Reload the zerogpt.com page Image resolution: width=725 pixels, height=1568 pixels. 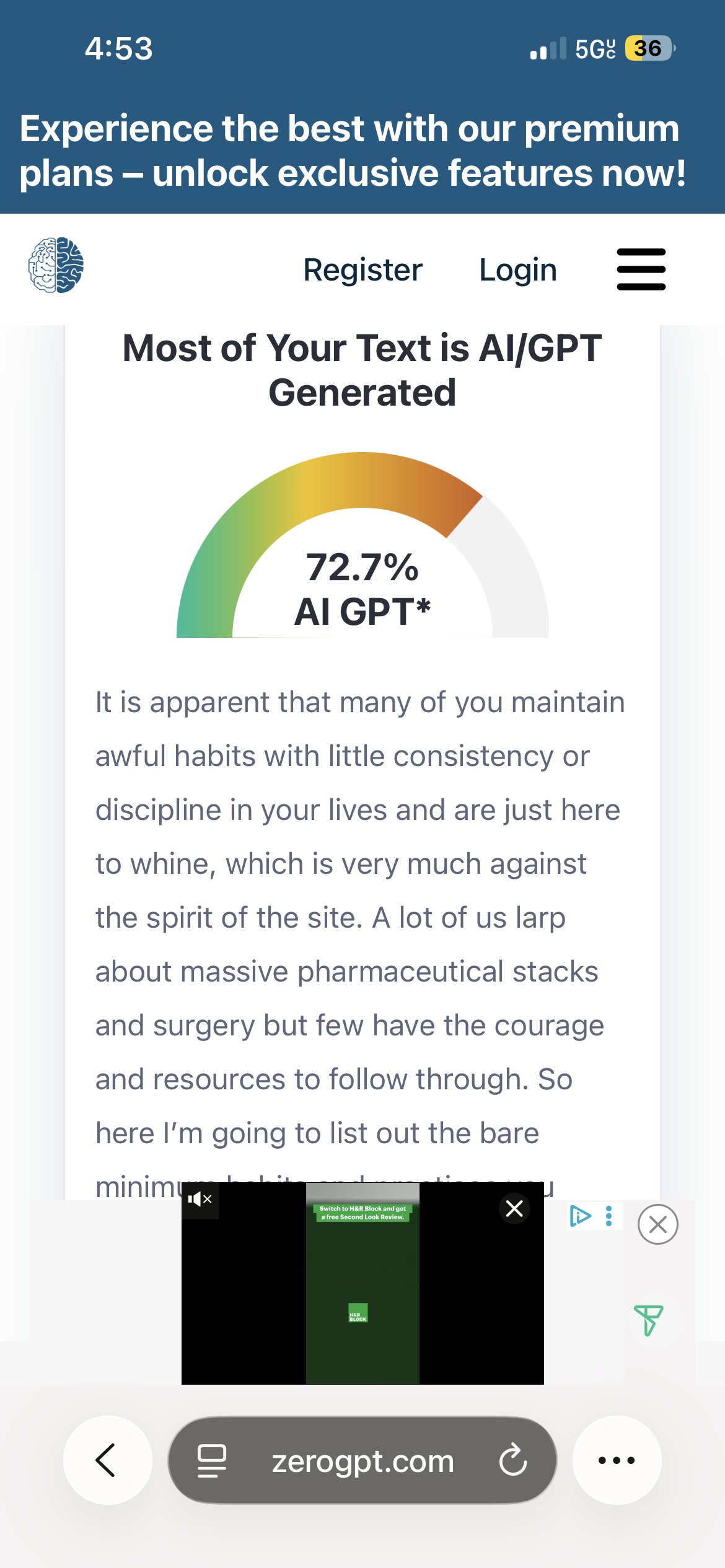(x=513, y=1460)
